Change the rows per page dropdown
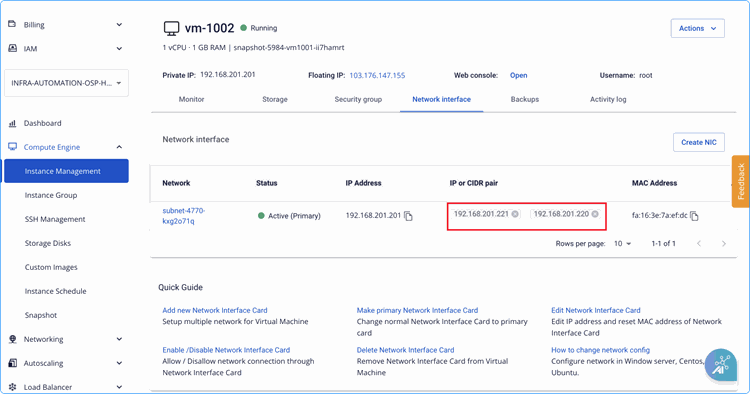Image resolution: width=750 pixels, height=394 pixels. tap(622, 244)
